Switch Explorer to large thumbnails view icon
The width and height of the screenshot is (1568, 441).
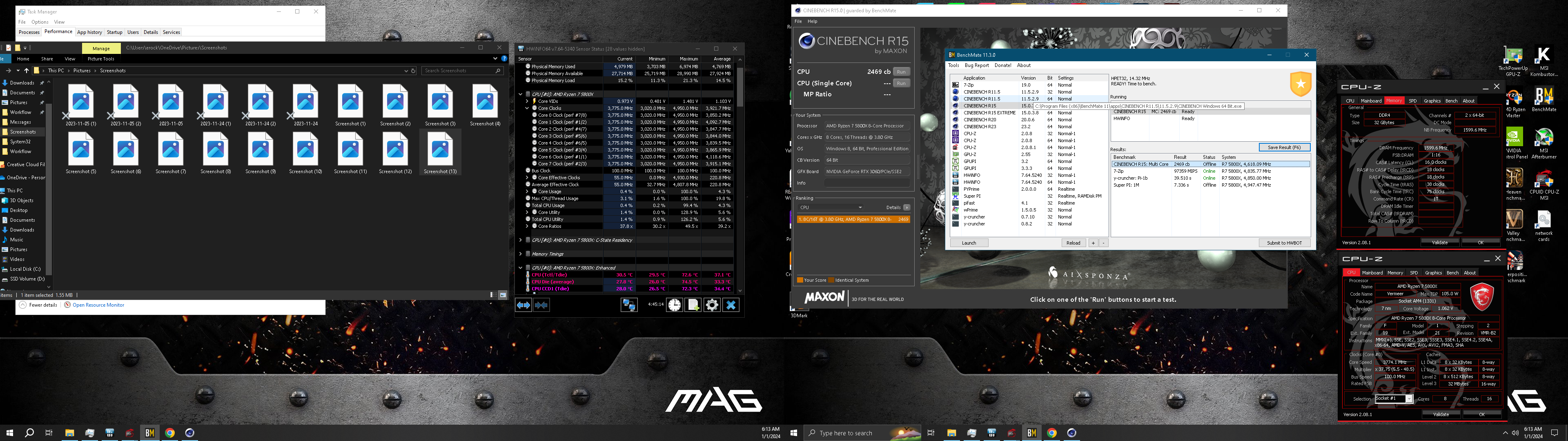coord(503,295)
